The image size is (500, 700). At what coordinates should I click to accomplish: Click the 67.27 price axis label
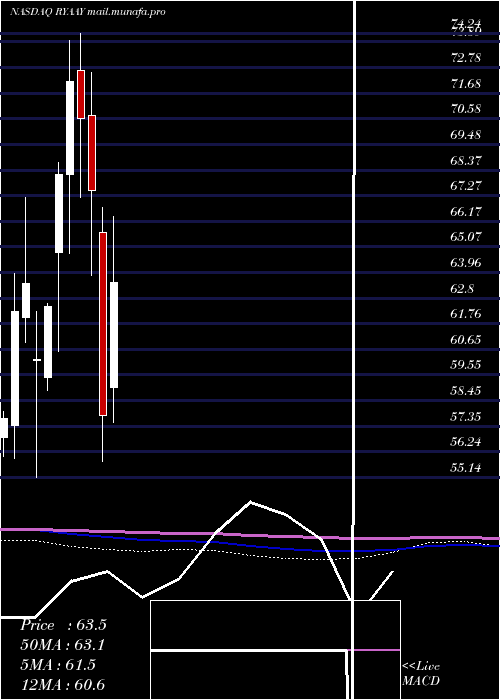tap(466, 186)
